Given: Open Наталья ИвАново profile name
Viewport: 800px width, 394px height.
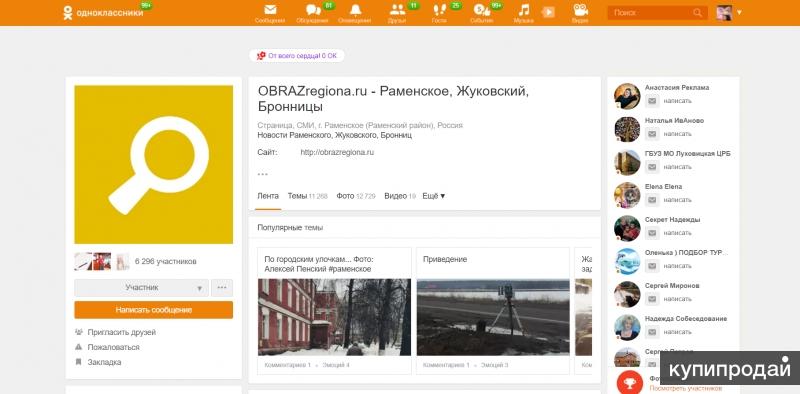Looking at the screenshot, I should coord(674,120).
